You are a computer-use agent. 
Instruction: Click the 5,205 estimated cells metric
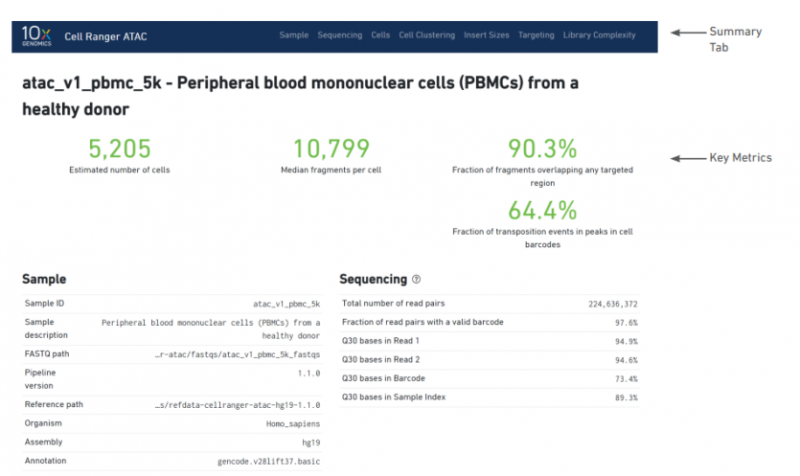point(119,150)
